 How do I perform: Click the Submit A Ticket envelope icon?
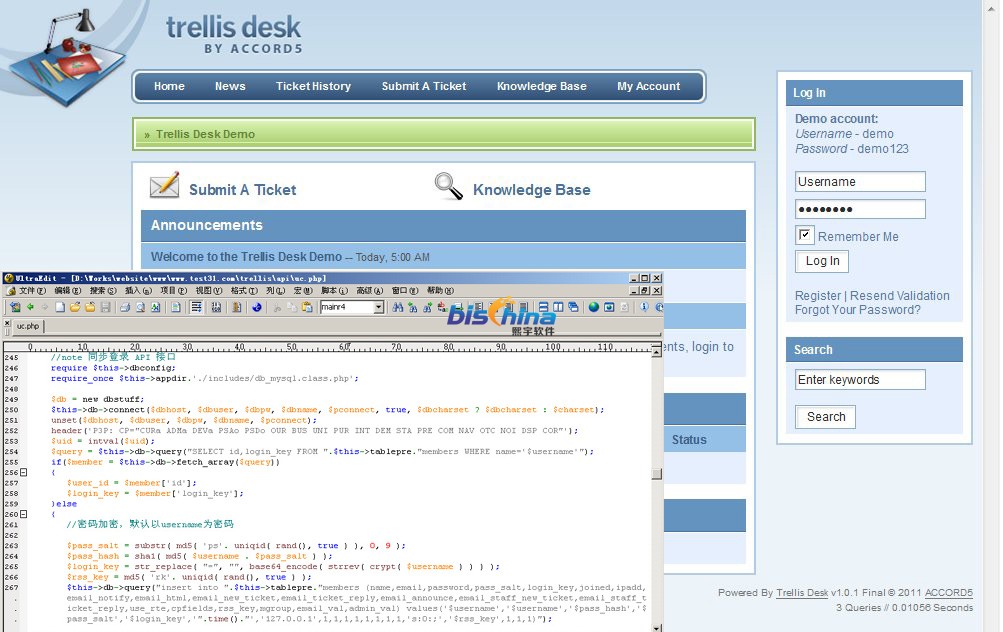pyautogui.click(x=164, y=186)
